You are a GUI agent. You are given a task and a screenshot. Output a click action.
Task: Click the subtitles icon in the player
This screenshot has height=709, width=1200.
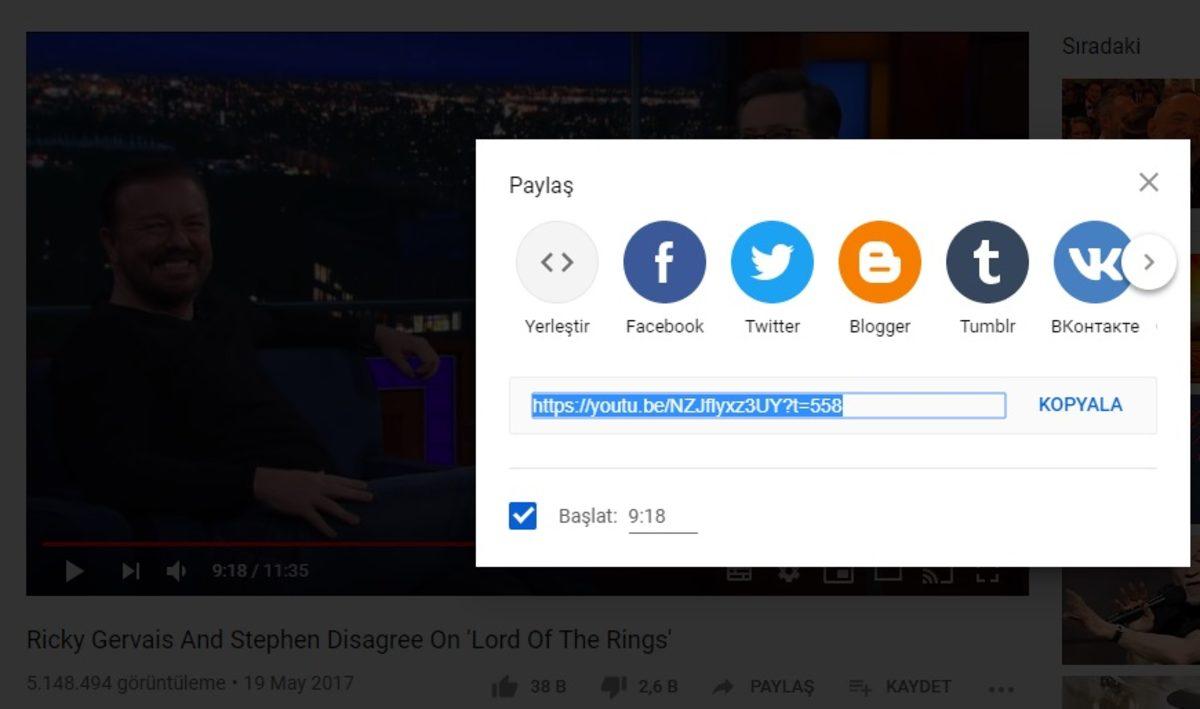click(738, 572)
